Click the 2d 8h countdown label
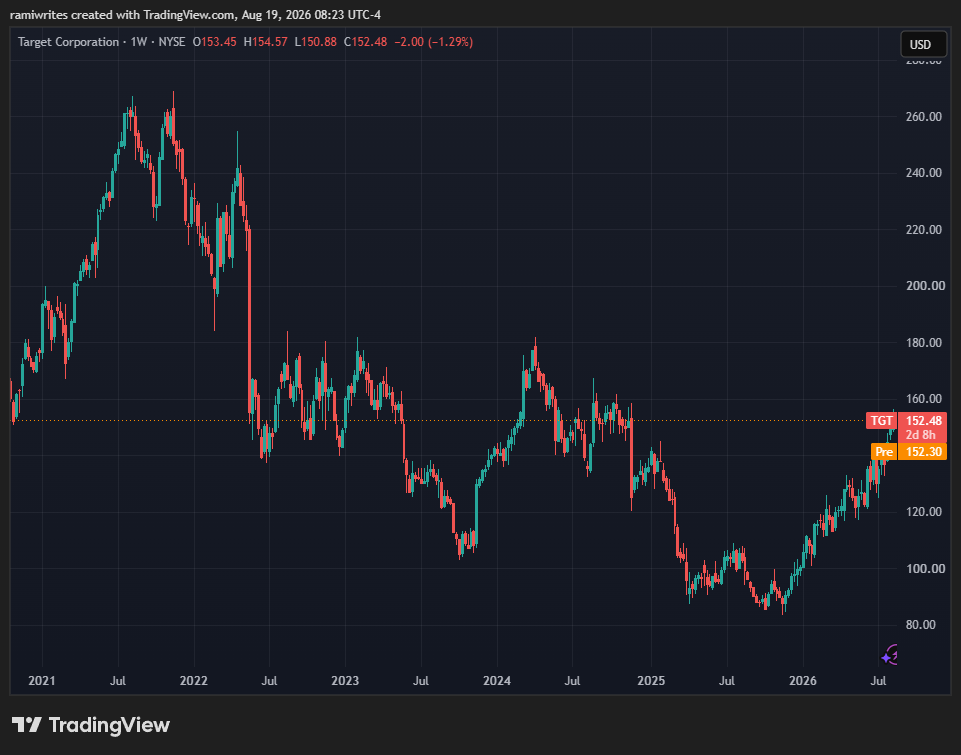Image resolution: width=961 pixels, height=755 pixels. [x=921, y=435]
